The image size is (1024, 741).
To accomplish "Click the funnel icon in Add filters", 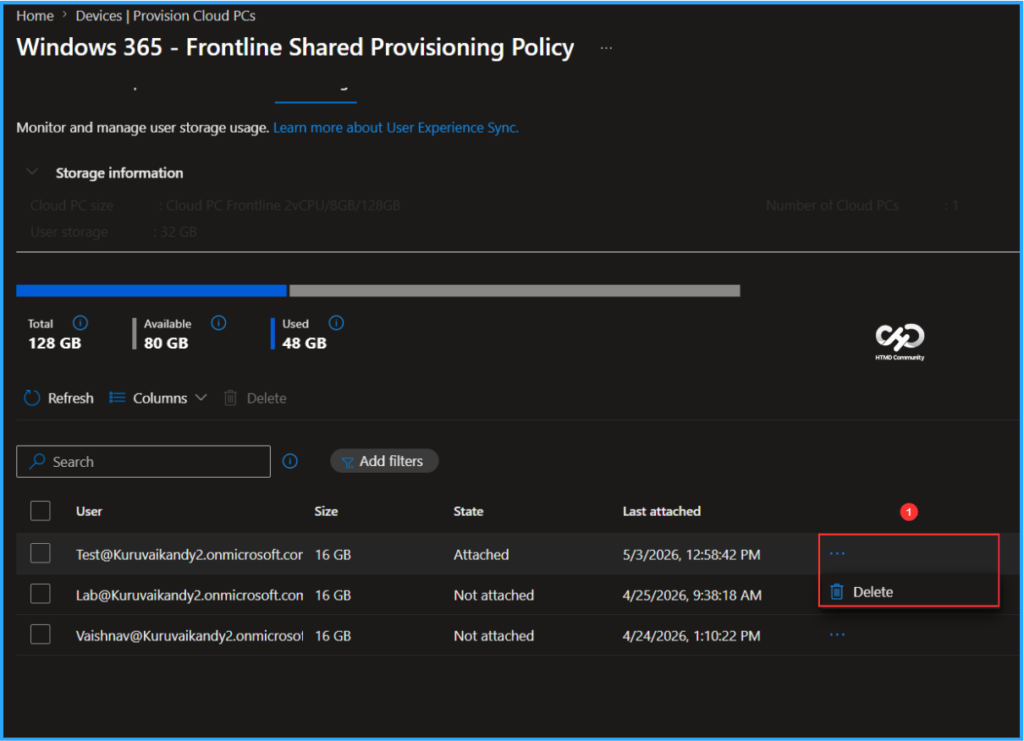I will click(x=347, y=462).
